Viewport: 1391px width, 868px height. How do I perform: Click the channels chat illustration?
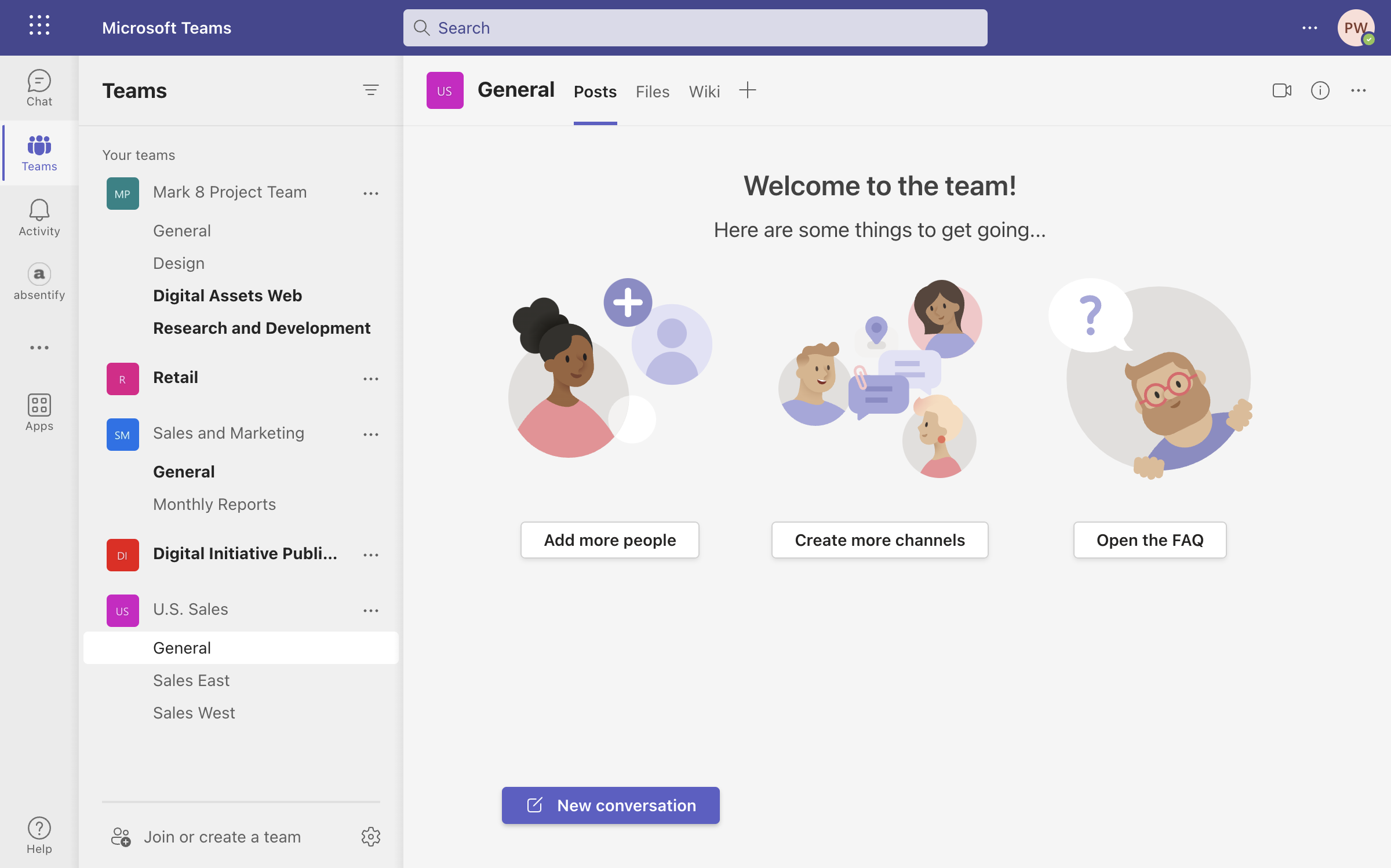pos(880,379)
